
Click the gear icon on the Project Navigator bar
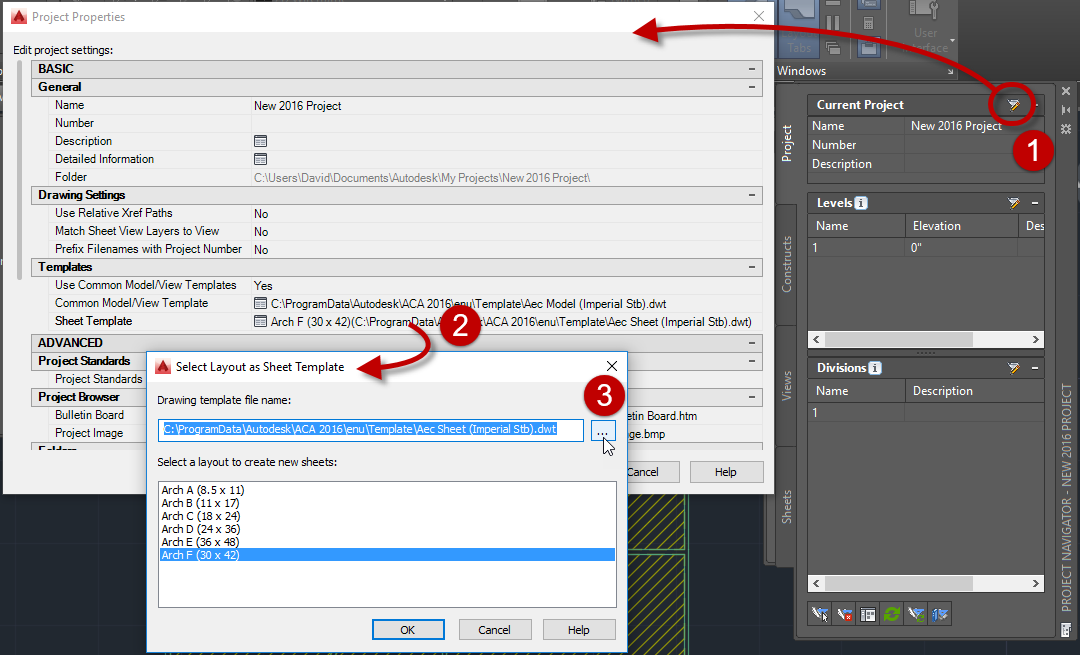1066,128
